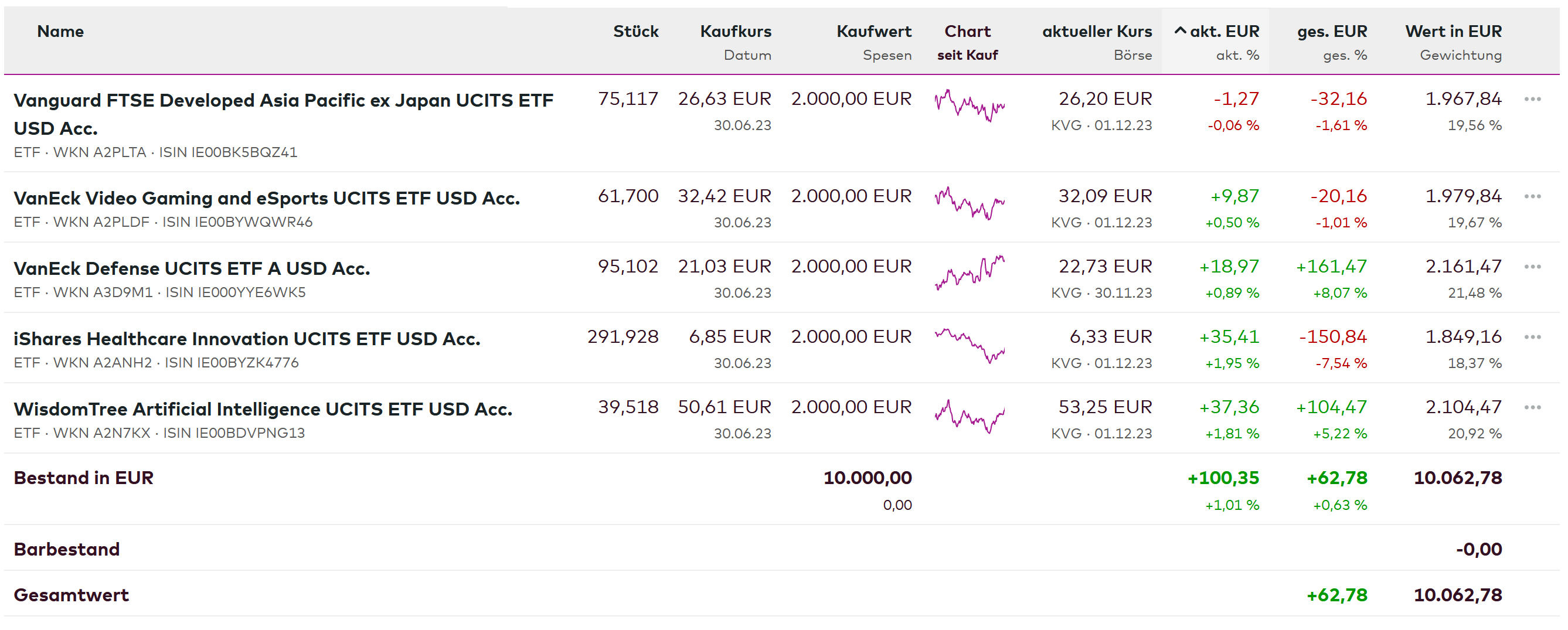
Task: Open three-dot menu for VanEck Defense ETF
Action: [x=1532, y=267]
